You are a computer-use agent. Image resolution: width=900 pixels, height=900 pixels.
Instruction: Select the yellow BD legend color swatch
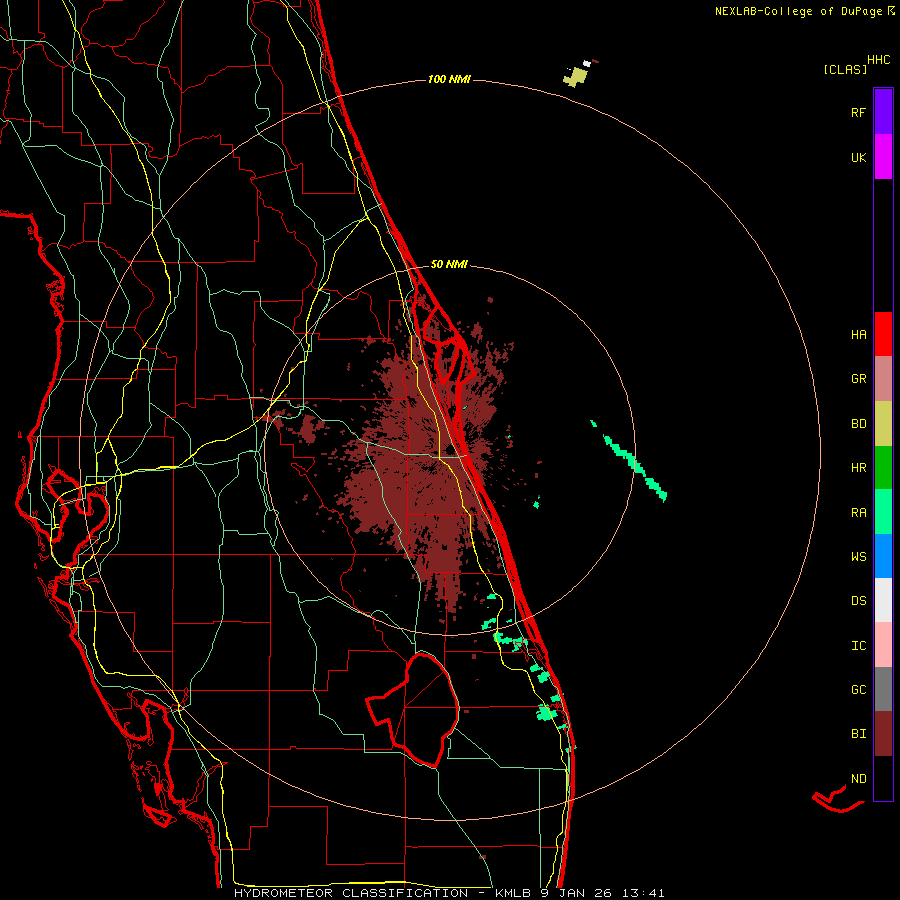883,423
